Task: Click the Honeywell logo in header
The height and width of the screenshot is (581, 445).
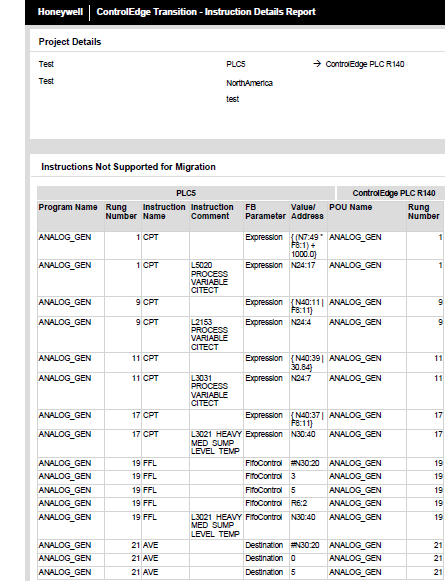Action: (x=60, y=12)
